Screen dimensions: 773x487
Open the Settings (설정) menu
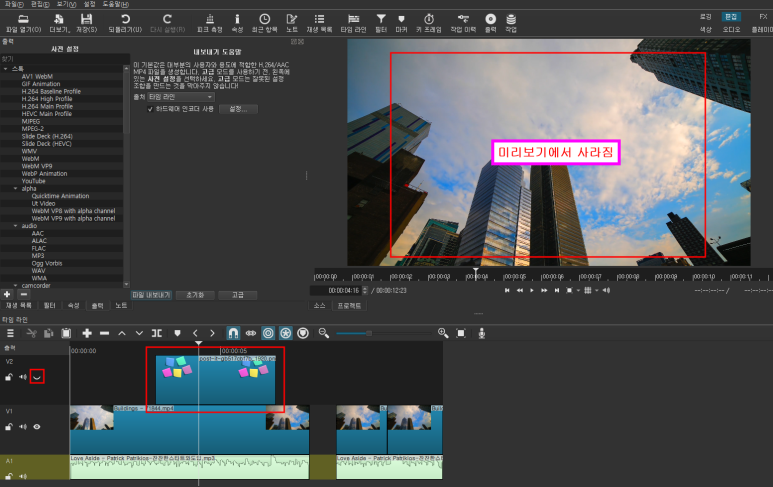pos(89,4)
